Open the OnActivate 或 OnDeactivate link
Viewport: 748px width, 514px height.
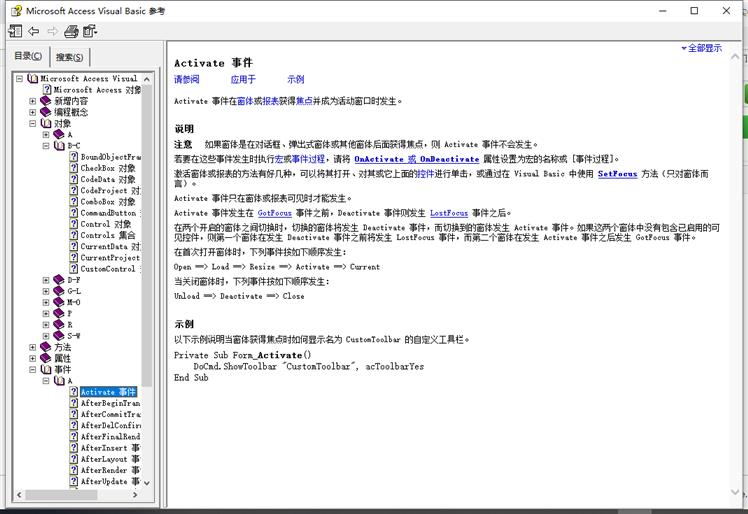pos(416,159)
